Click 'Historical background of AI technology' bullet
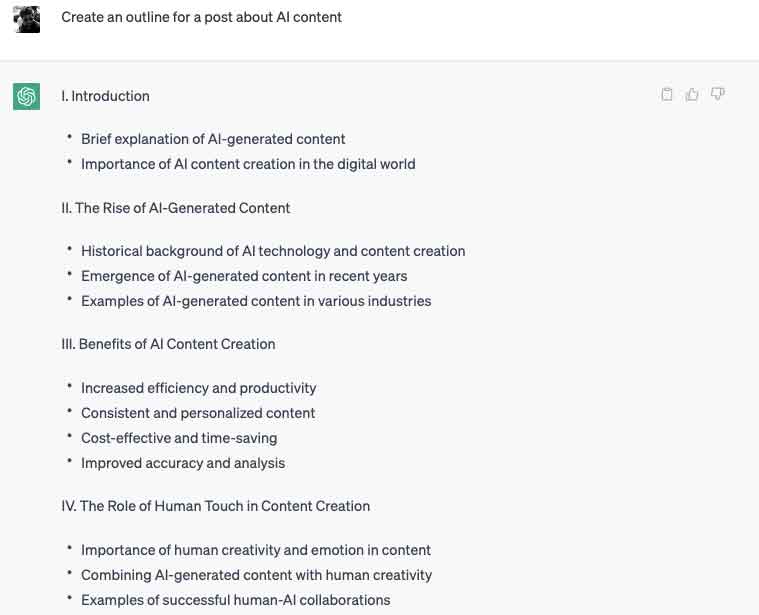This screenshot has height=615, width=759. click(x=273, y=251)
